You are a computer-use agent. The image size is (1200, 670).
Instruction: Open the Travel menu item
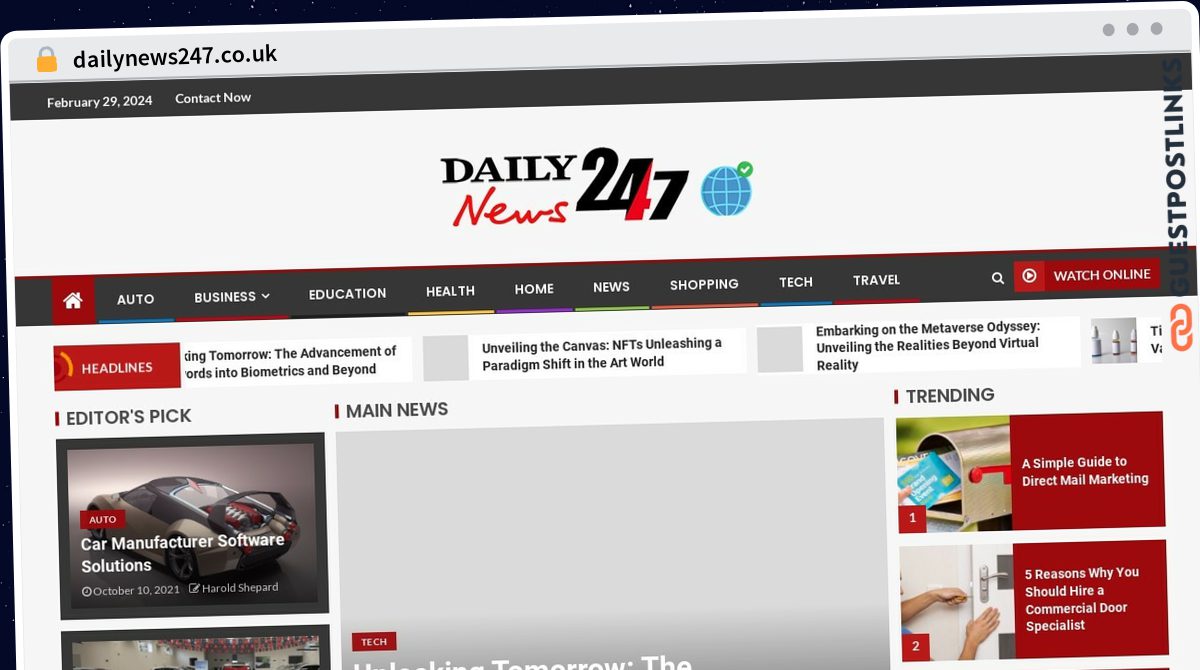pos(876,280)
